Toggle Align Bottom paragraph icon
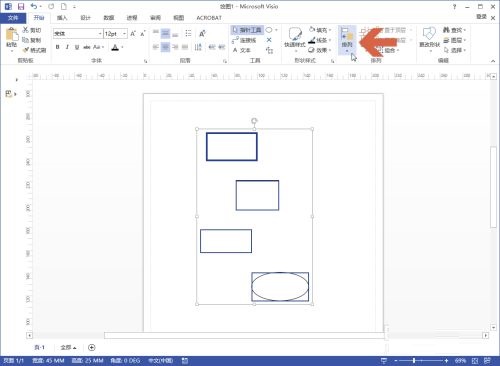Viewport: 500px width, 366px height. click(x=175, y=33)
